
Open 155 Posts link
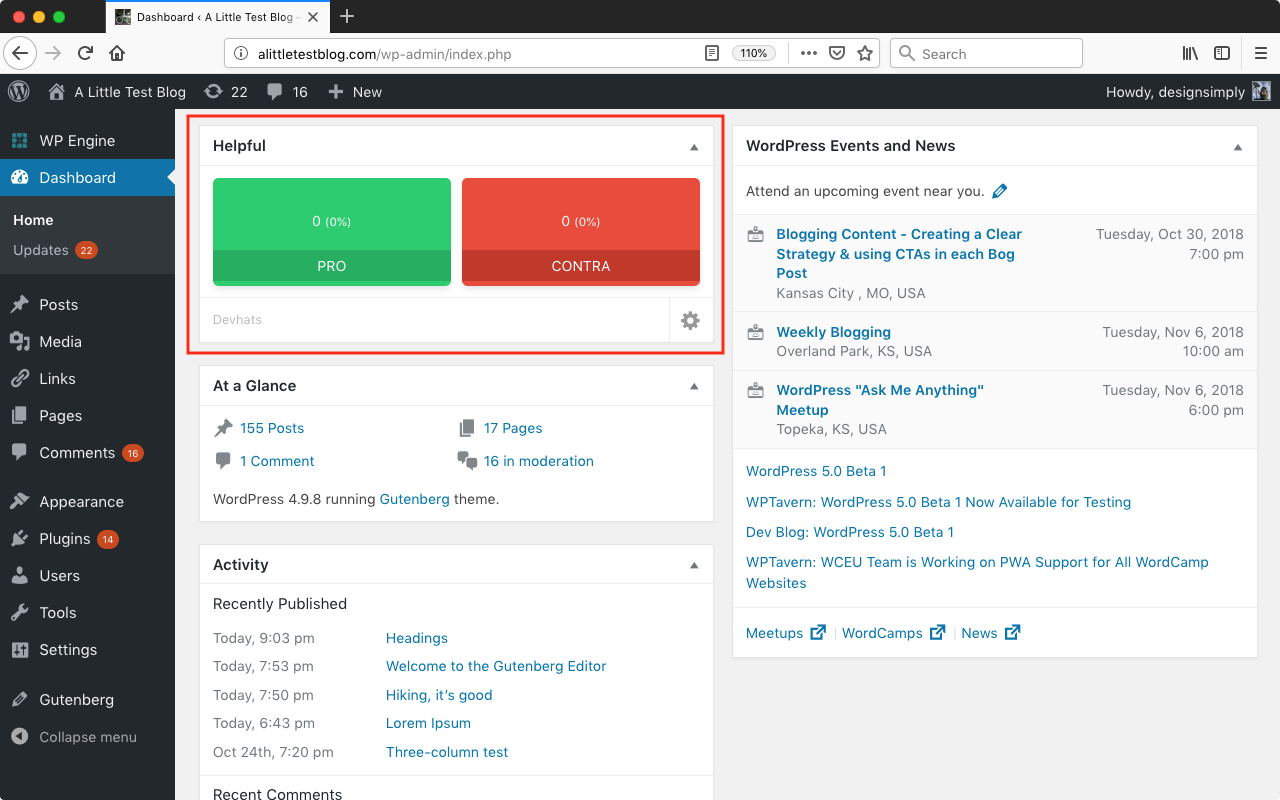(x=272, y=428)
